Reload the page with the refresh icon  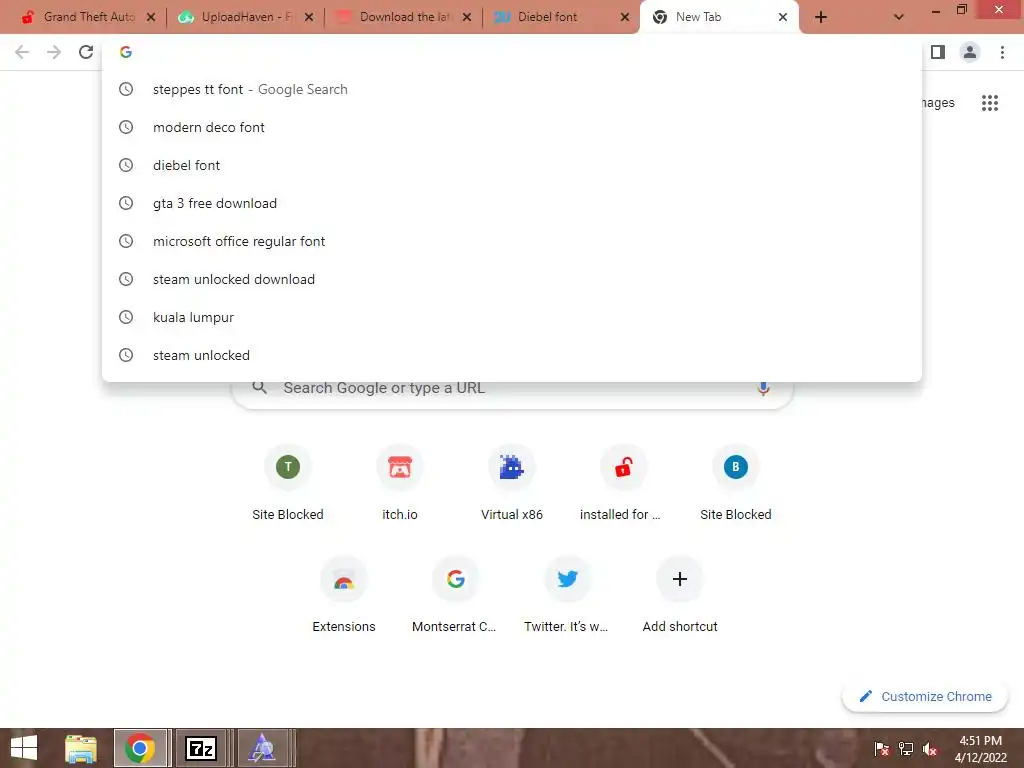click(x=86, y=52)
